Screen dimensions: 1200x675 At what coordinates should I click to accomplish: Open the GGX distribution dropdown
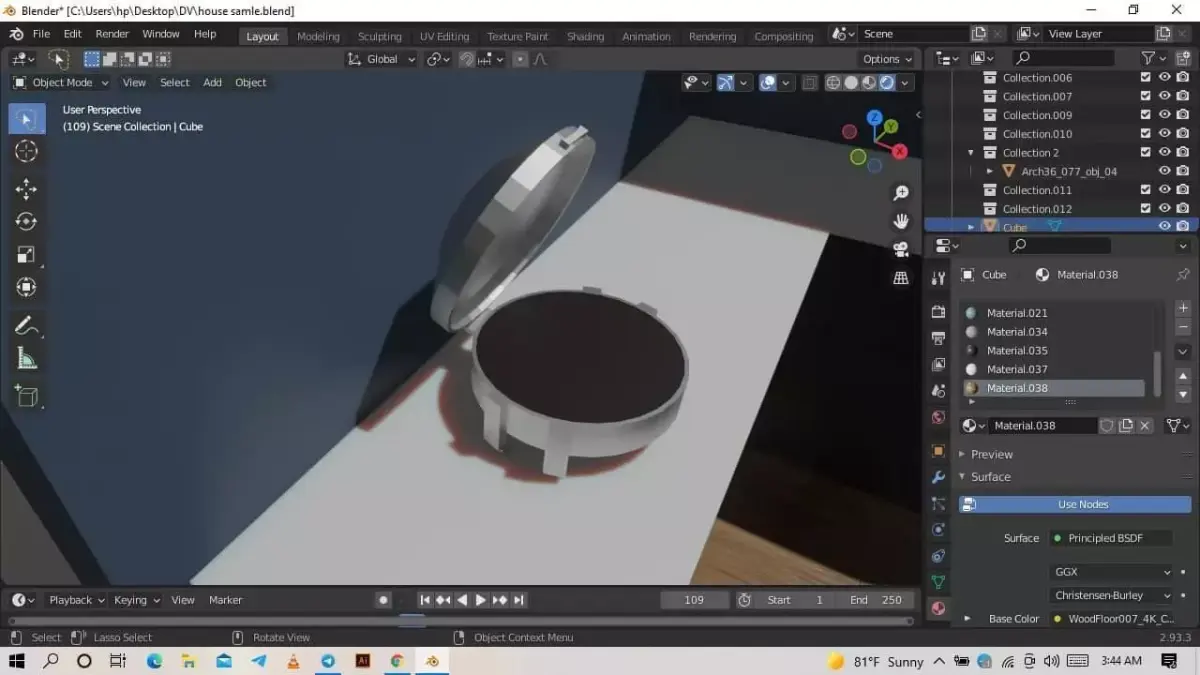click(1110, 571)
